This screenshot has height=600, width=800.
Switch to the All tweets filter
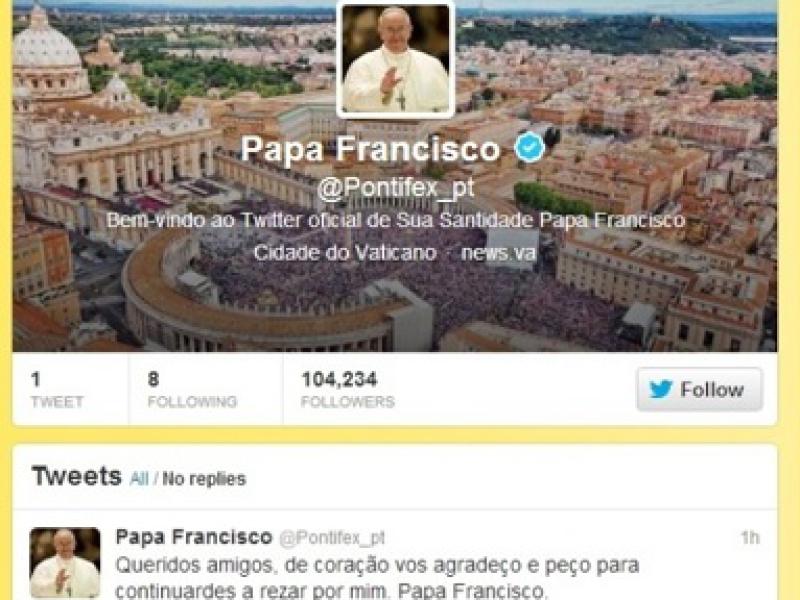pyautogui.click(x=139, y=479)
